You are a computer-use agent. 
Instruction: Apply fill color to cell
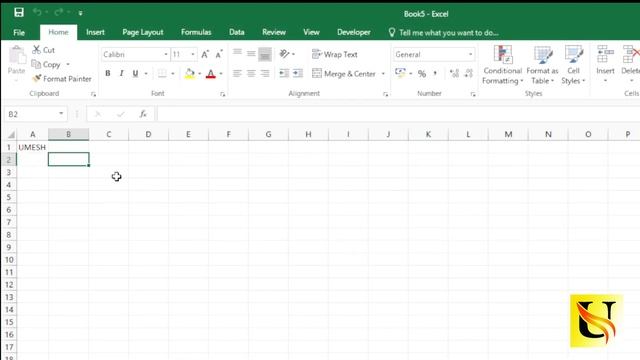(x=189, y=73)
